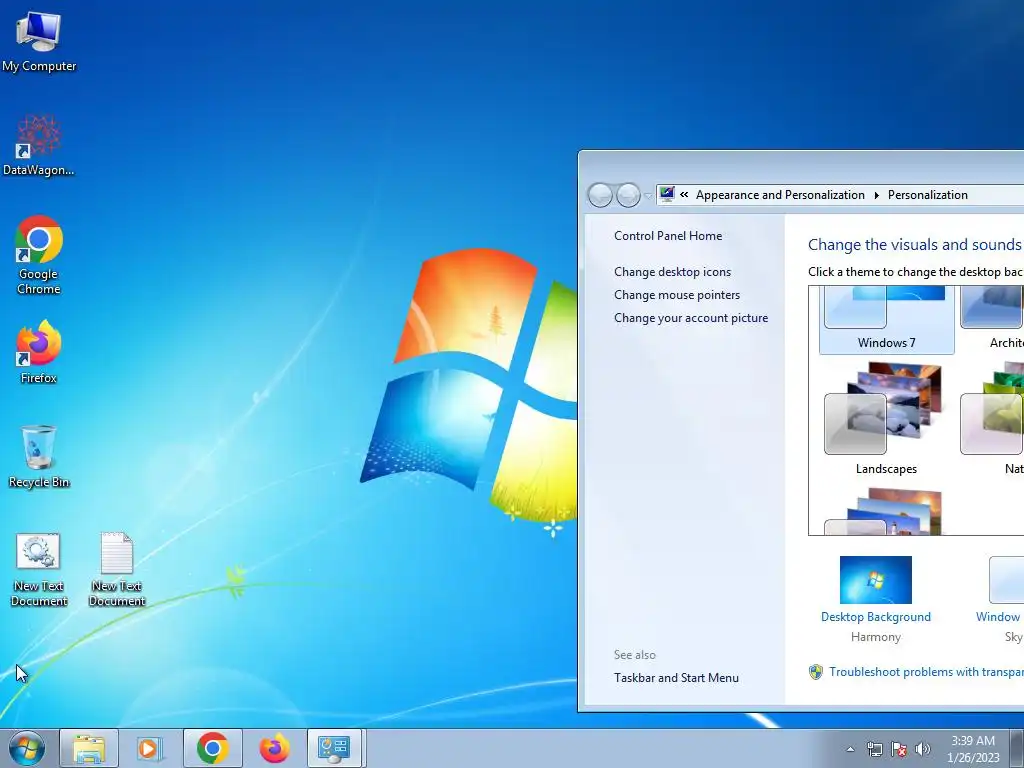1024x768 pixels.
Task: Select the DataWagon desktop shortcut
Action: 39,146
